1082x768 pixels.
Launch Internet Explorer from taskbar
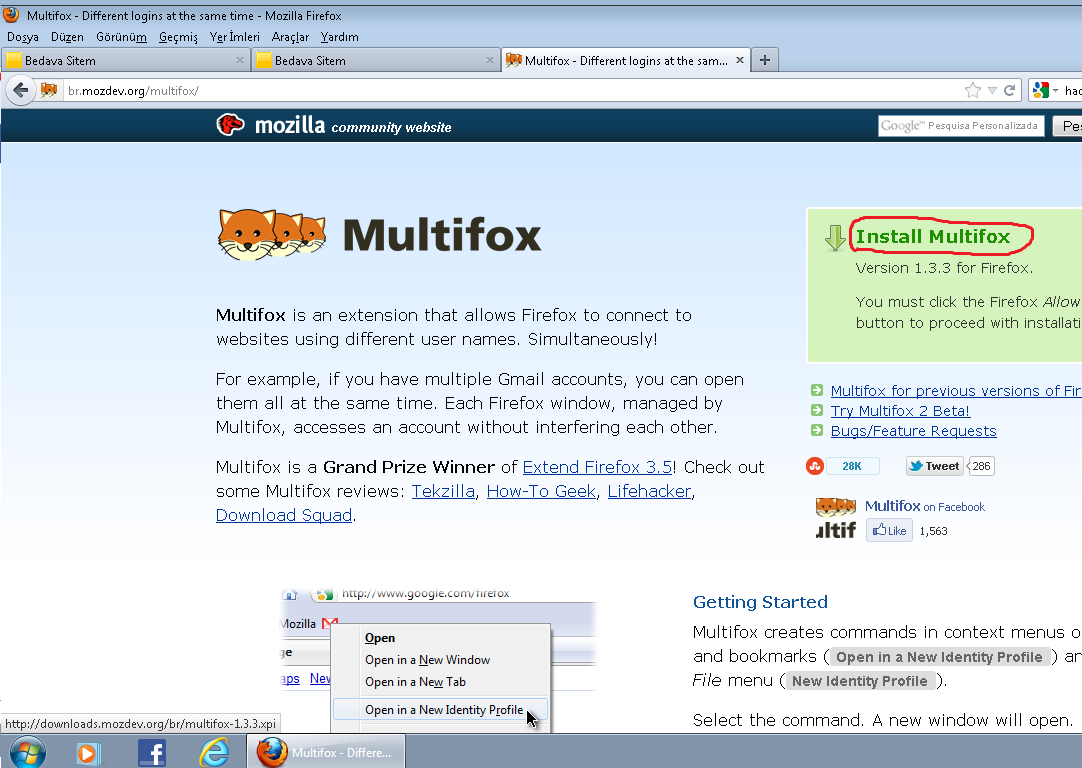(214, 752)
